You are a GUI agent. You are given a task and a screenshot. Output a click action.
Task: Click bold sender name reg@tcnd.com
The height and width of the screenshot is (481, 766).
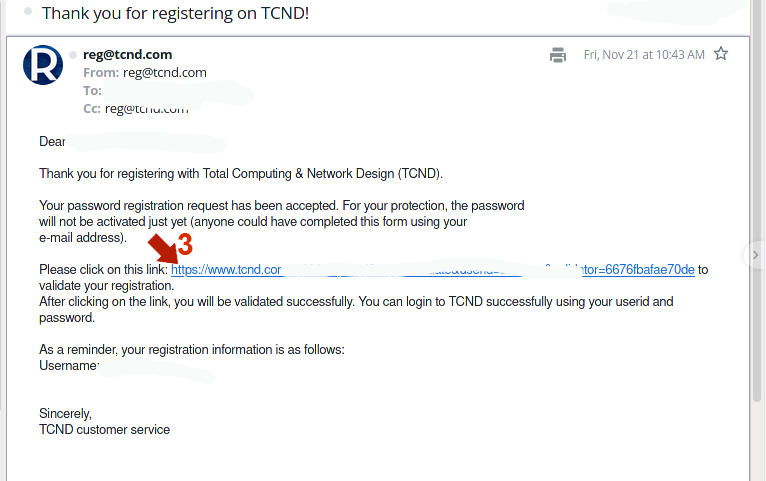tap(127, 54)
